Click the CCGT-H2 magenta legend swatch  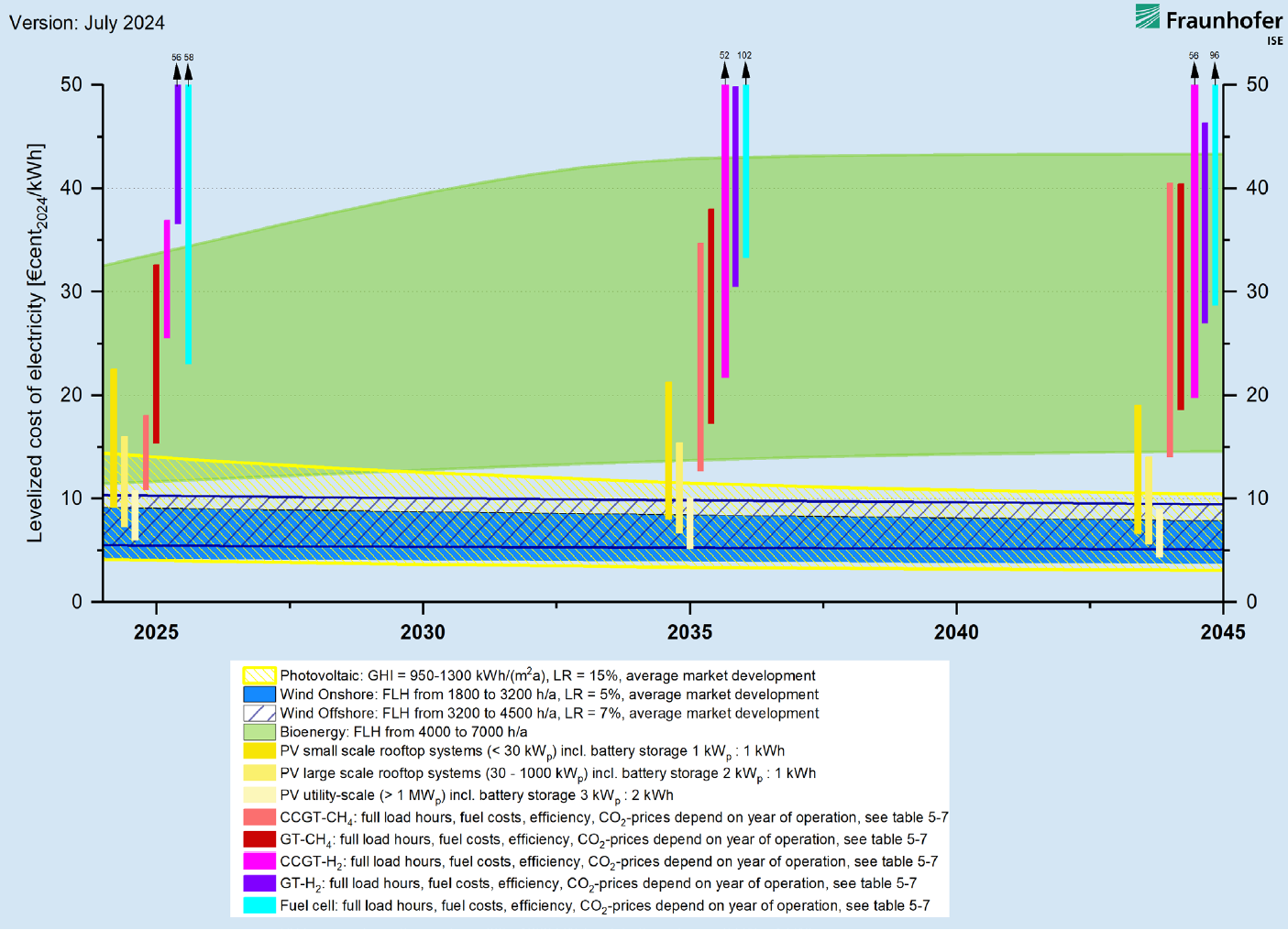click(259, 861)
